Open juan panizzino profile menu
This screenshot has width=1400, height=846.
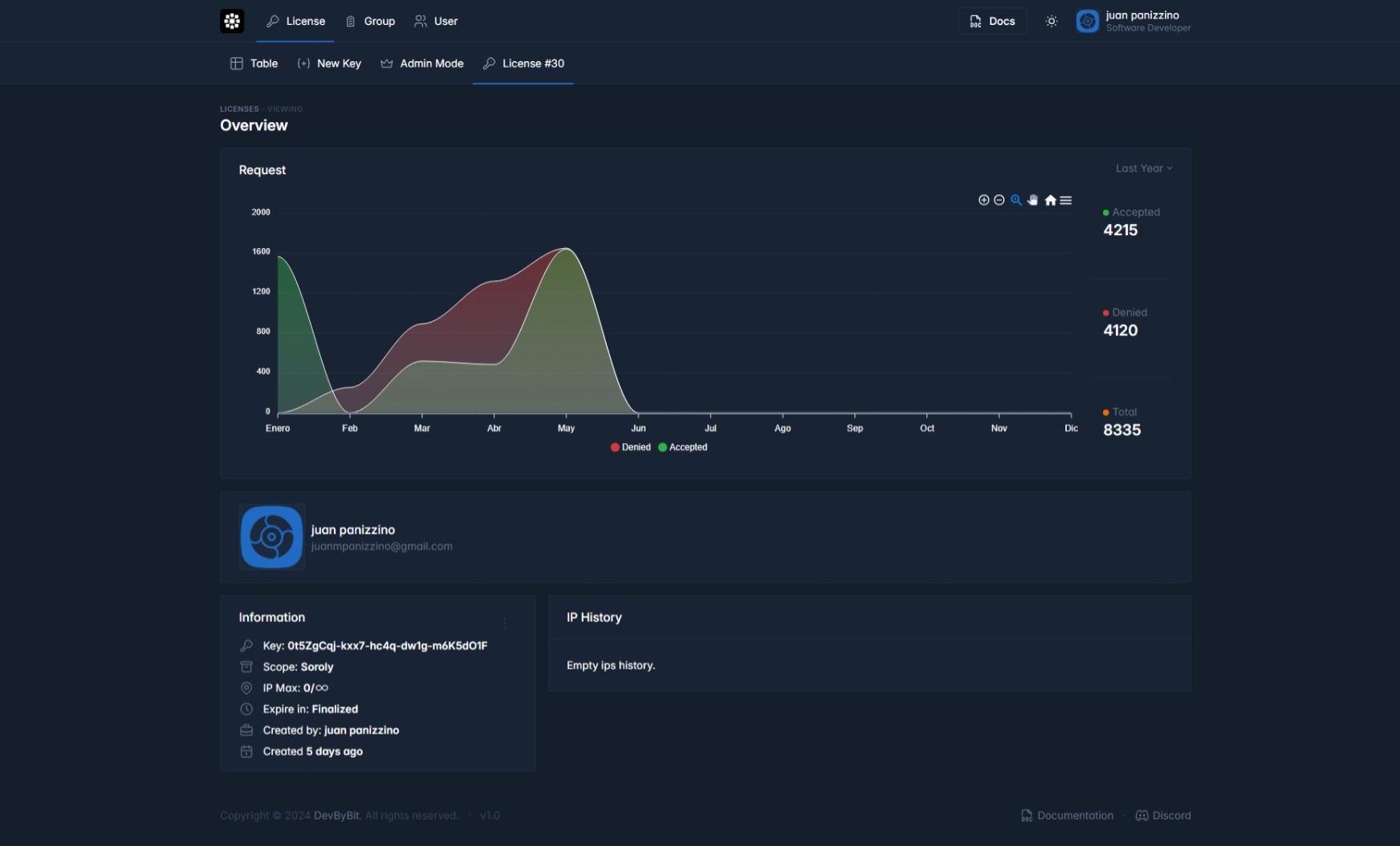1133,21
